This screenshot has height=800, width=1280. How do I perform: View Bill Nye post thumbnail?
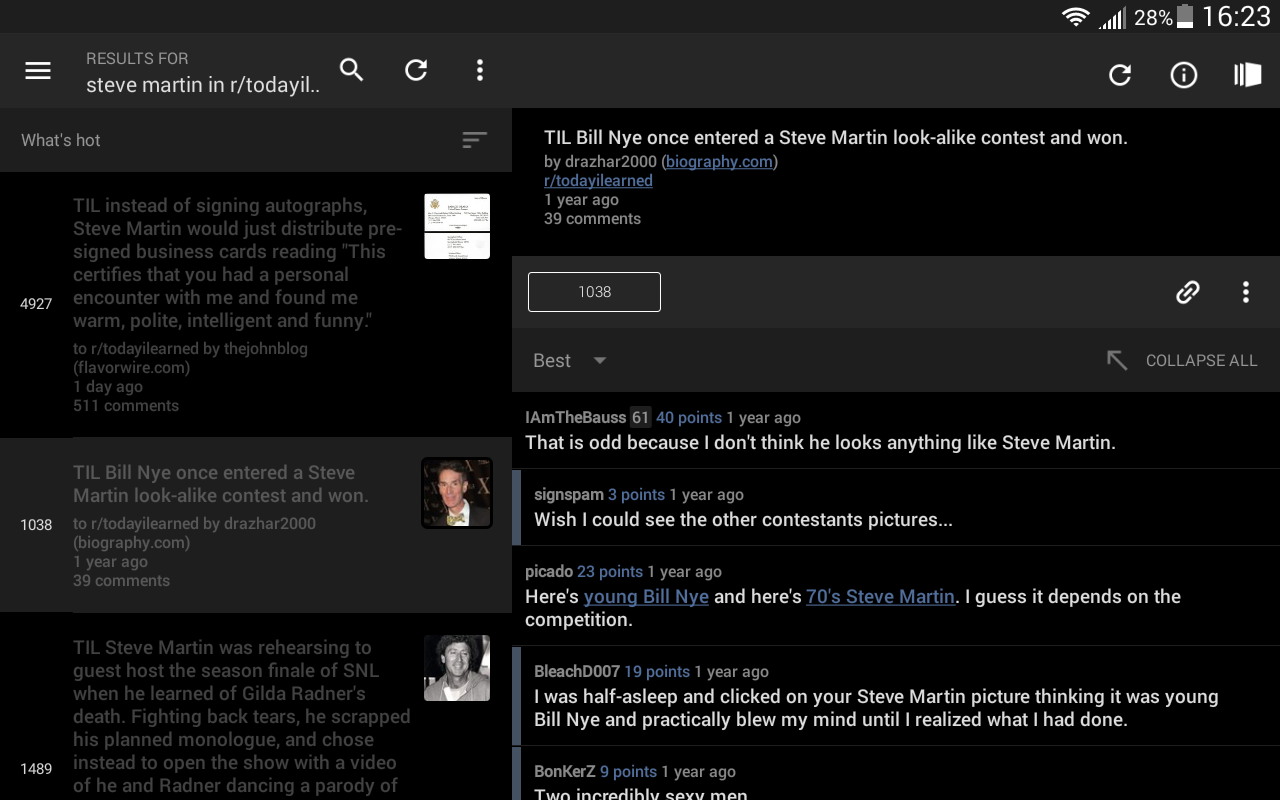pos(457,493)
